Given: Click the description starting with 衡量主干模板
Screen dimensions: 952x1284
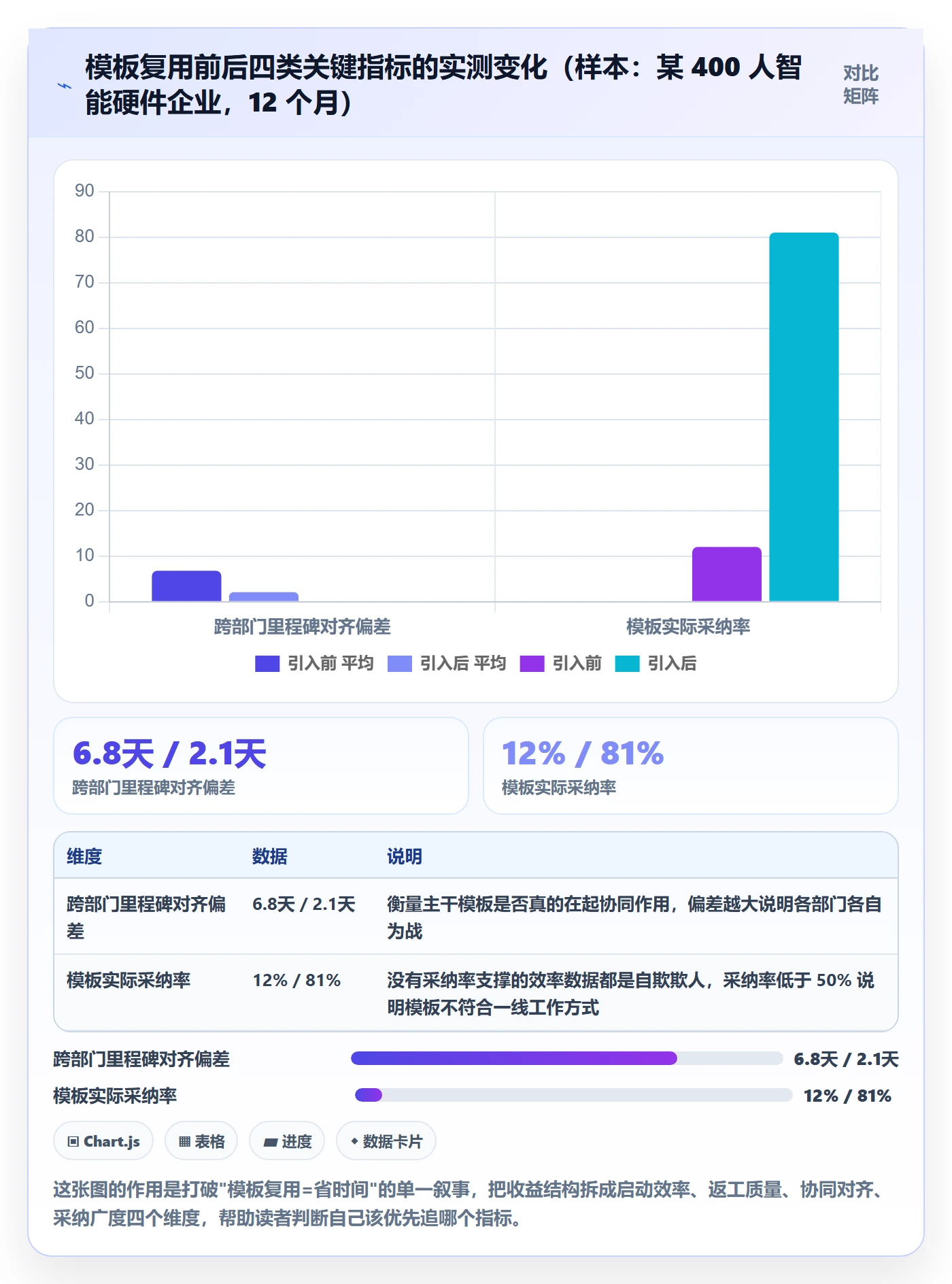Looking at the screenshot, I should point(634,917).
